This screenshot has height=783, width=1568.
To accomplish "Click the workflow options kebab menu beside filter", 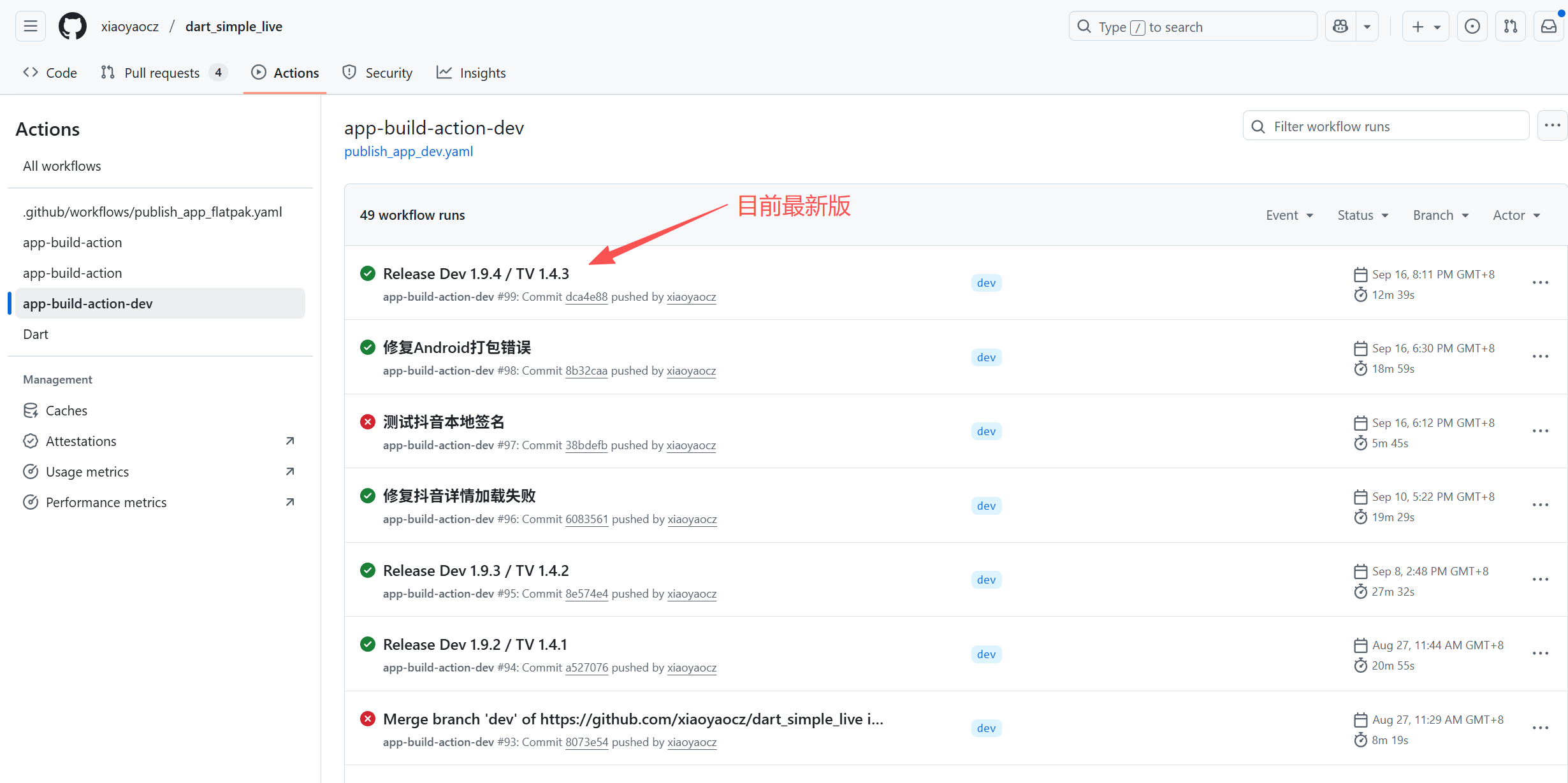I will pyautogui.click(x=1552, y=126).
